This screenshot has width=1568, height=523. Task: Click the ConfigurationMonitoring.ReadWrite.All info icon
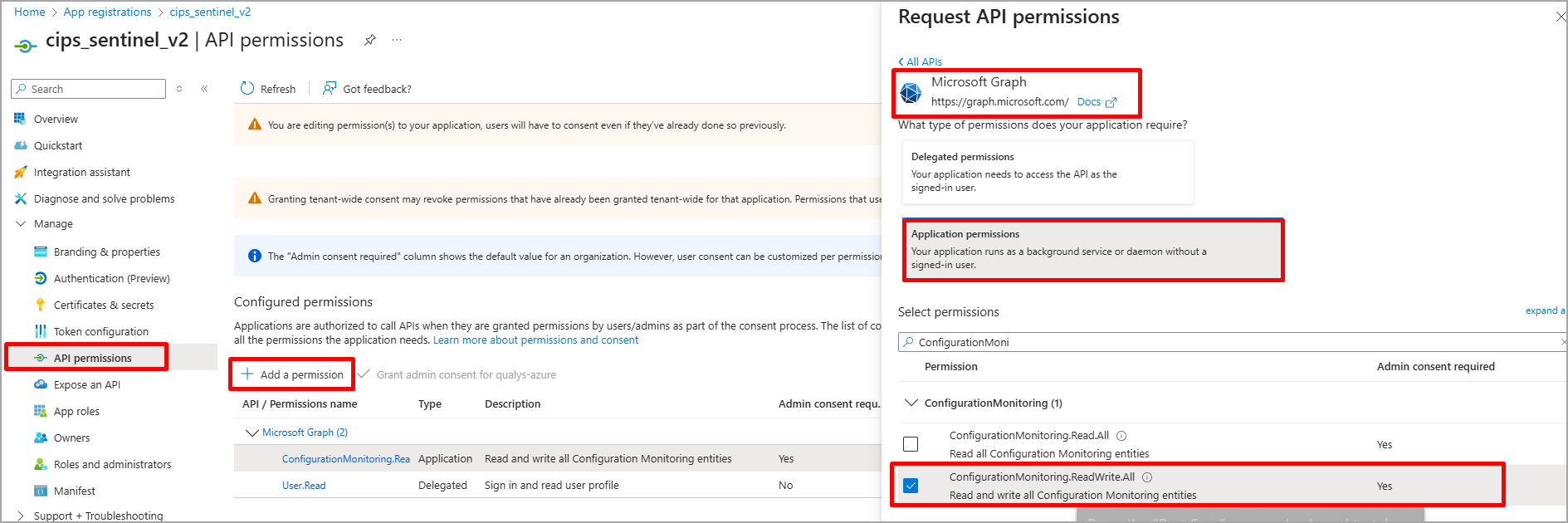1147,477
